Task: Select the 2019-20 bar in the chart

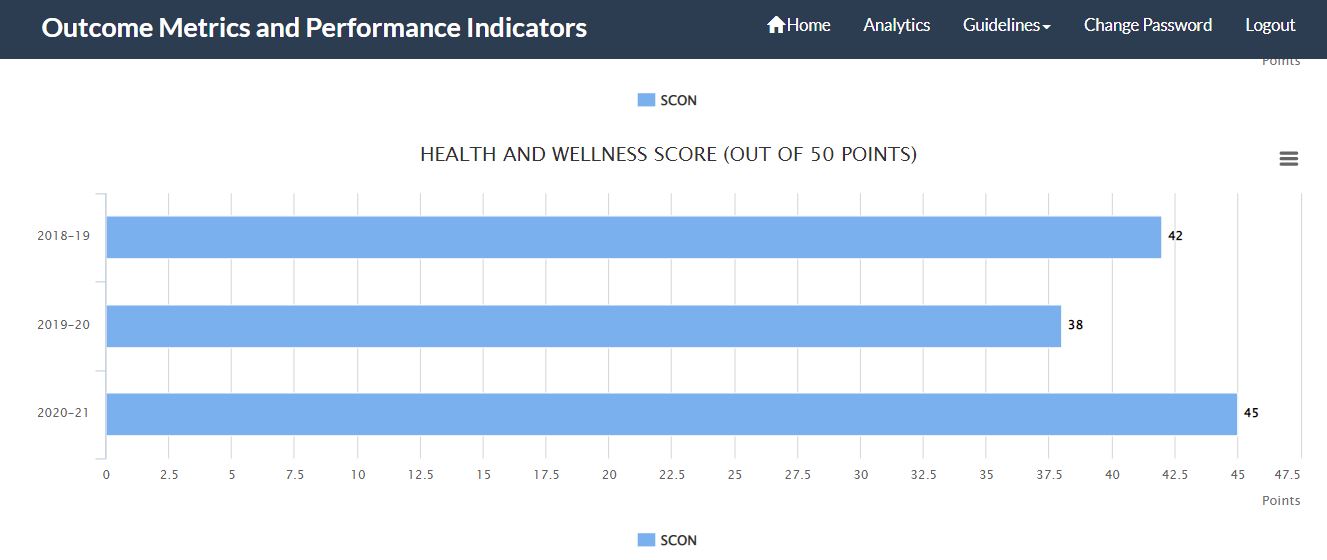Action: tap(583, 326)
